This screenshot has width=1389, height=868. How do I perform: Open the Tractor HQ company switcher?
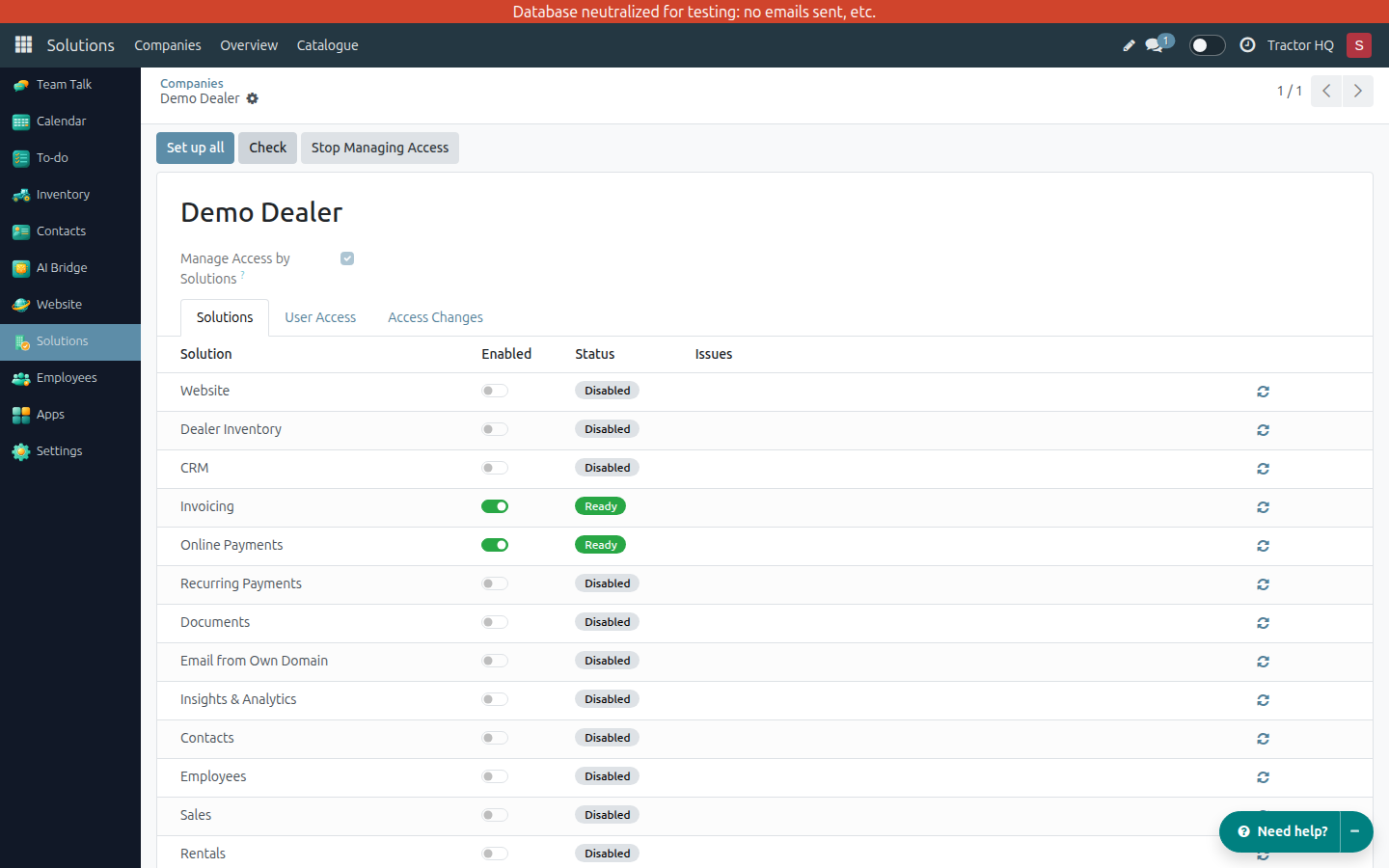(x=1300, y=45)
